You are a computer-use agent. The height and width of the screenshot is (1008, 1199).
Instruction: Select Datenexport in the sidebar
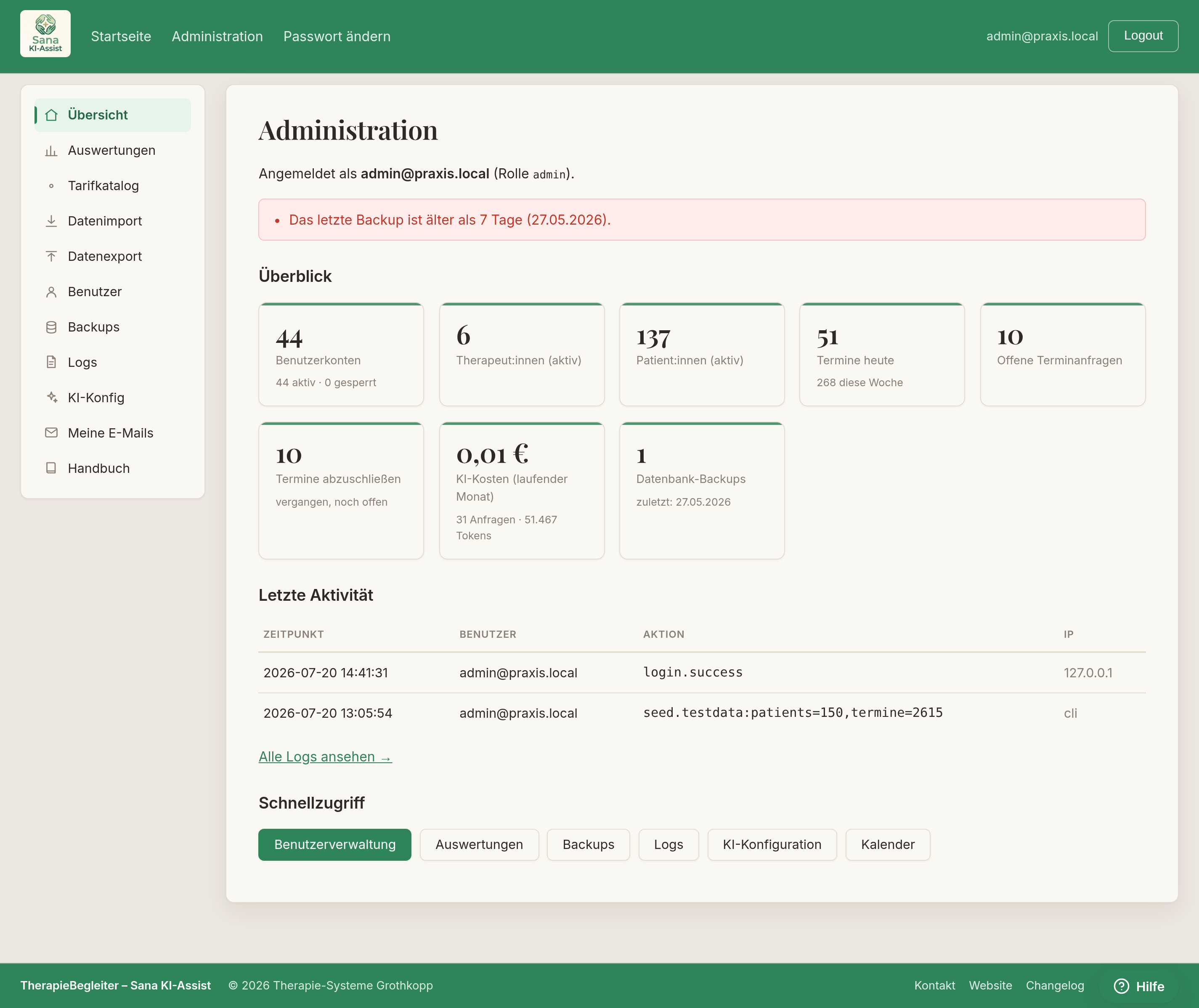(x=113, y=257)
